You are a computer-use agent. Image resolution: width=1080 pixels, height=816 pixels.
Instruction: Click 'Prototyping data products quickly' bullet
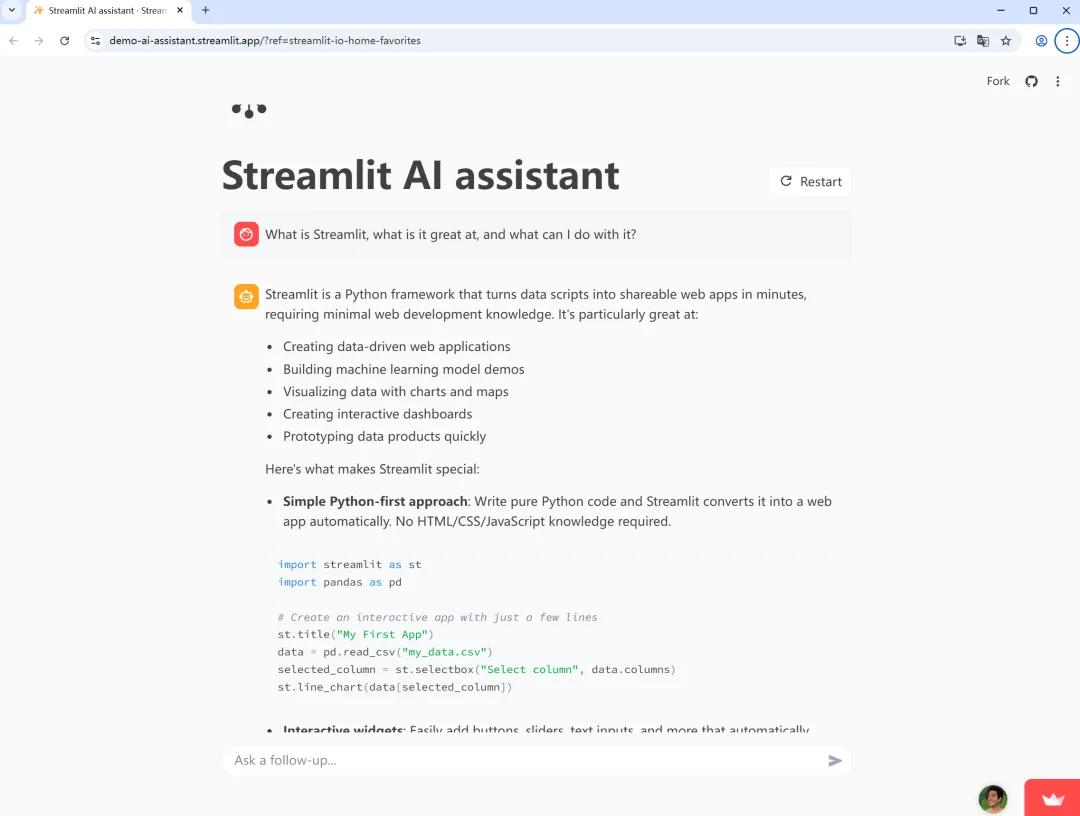[384, 437]
